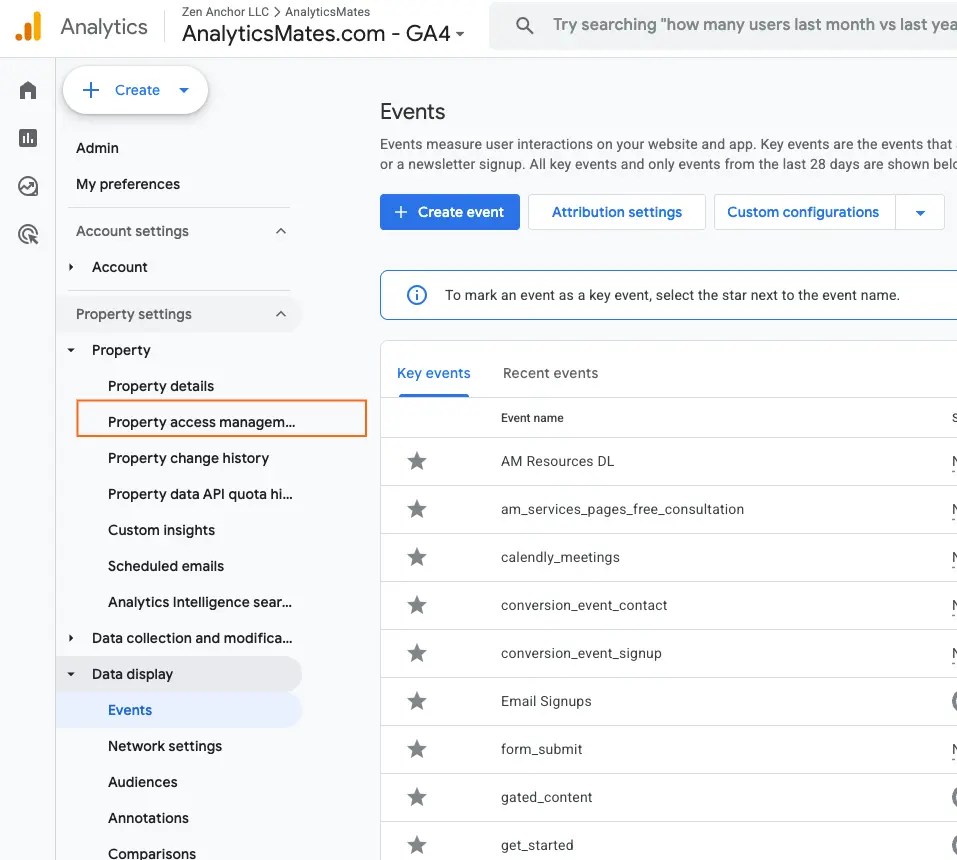The image size is (957, 860).
Task: Click the Google Analytics logo
Action: pos(29,27)
